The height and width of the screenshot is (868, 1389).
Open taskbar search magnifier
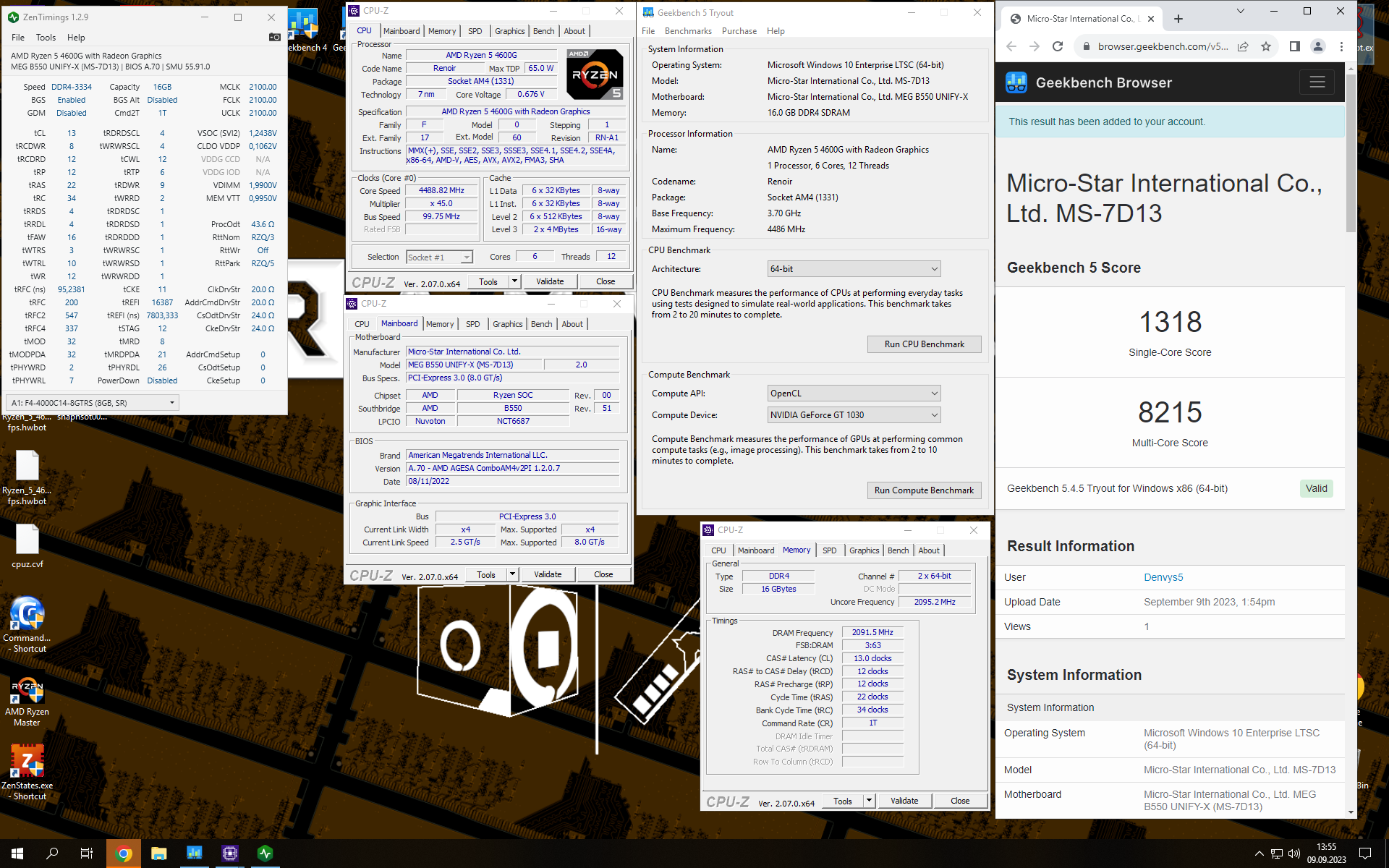click(52, 854)
